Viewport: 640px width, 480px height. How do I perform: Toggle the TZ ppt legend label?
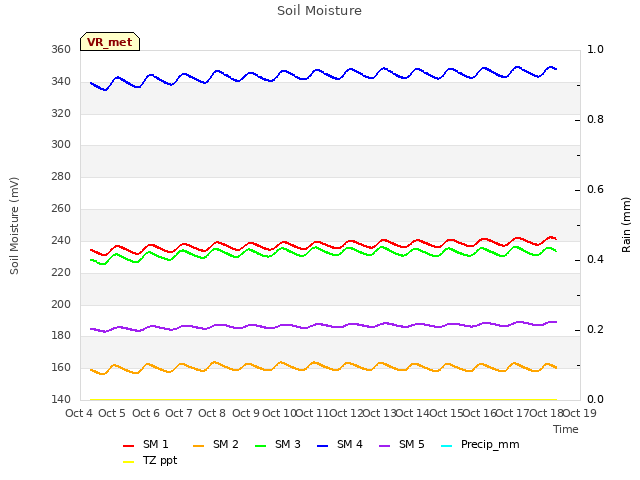pos(160,461)
